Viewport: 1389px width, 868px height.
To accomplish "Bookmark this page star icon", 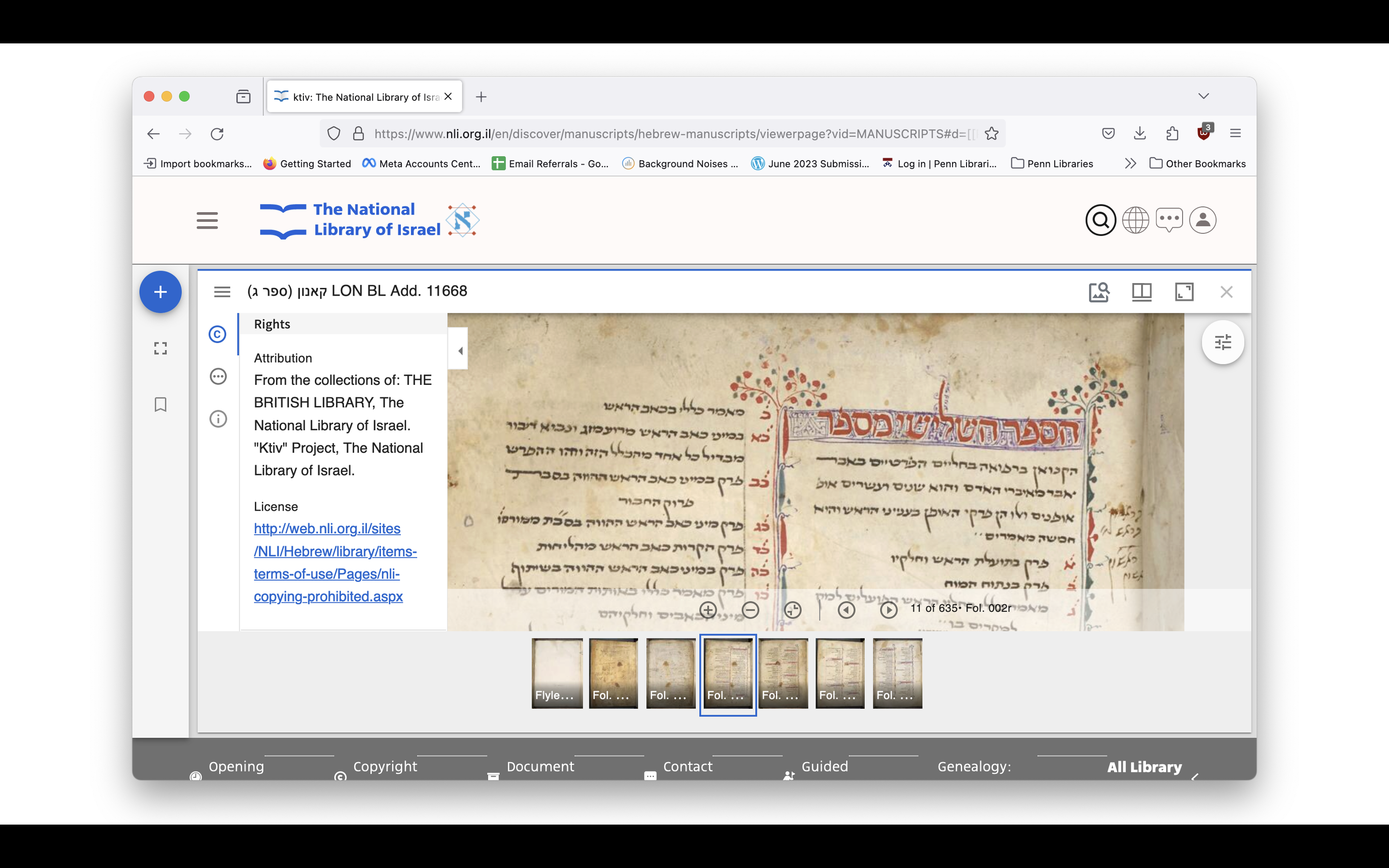I will [x=991, y=134].
